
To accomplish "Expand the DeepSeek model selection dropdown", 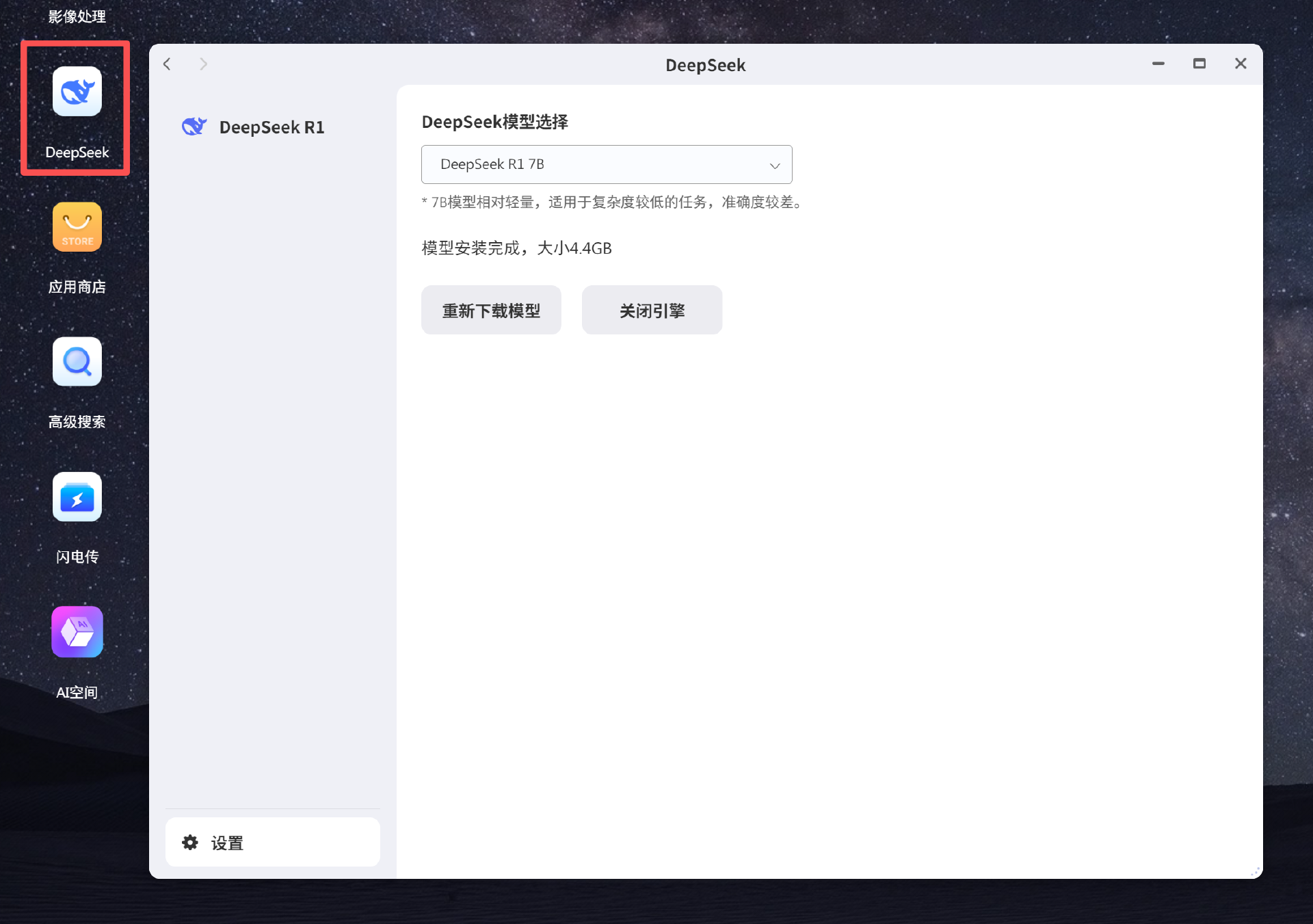I will (606, 165).
